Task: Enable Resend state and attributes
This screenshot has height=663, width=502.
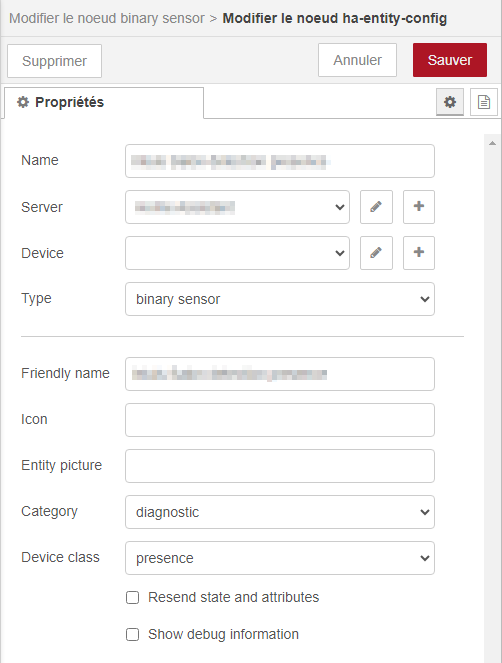Action: coord(132,597)
